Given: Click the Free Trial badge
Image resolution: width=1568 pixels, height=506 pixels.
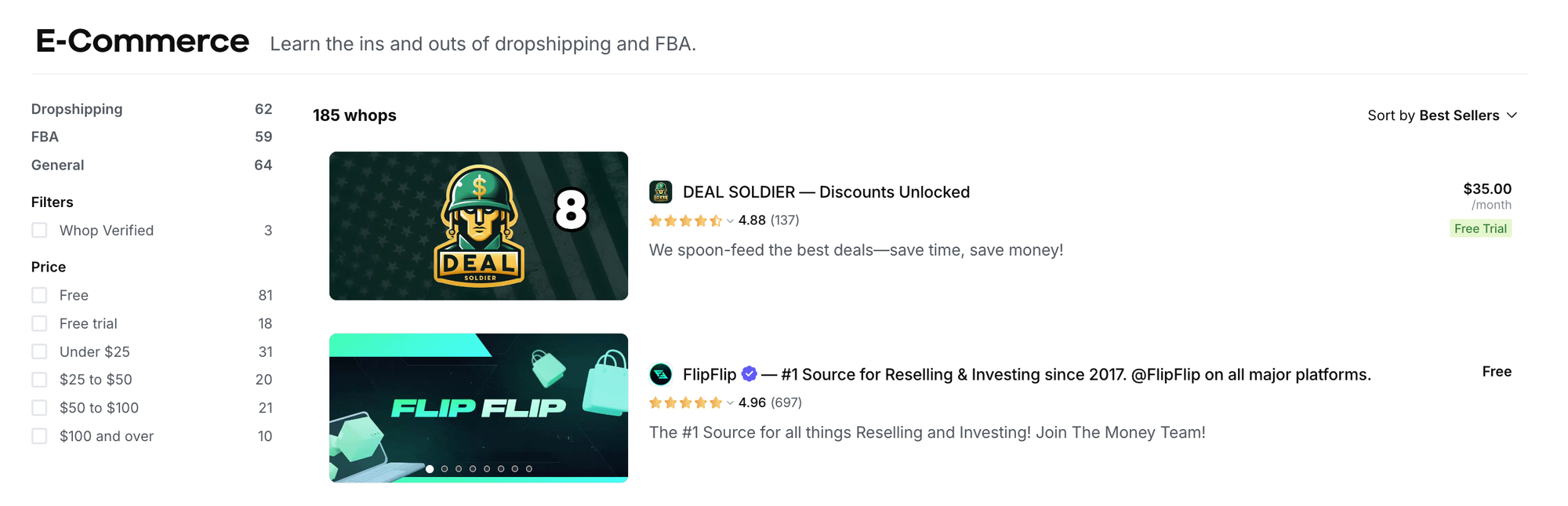Looking at the screenshot, I should point(1480,228).
